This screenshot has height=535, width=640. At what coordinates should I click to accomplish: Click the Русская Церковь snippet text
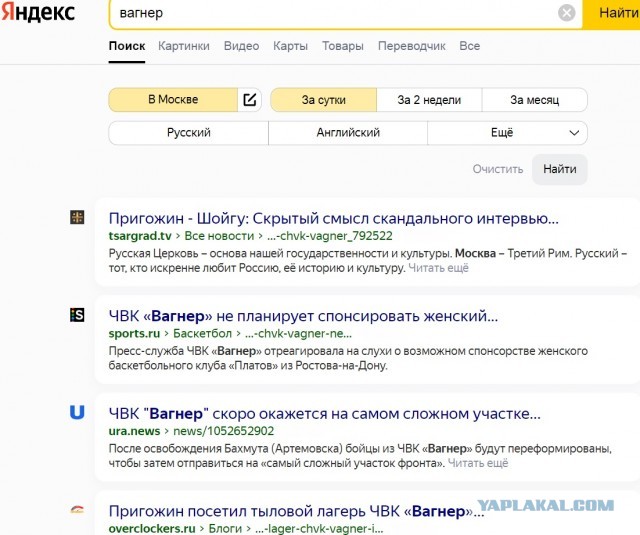click(x=368, y=261)
